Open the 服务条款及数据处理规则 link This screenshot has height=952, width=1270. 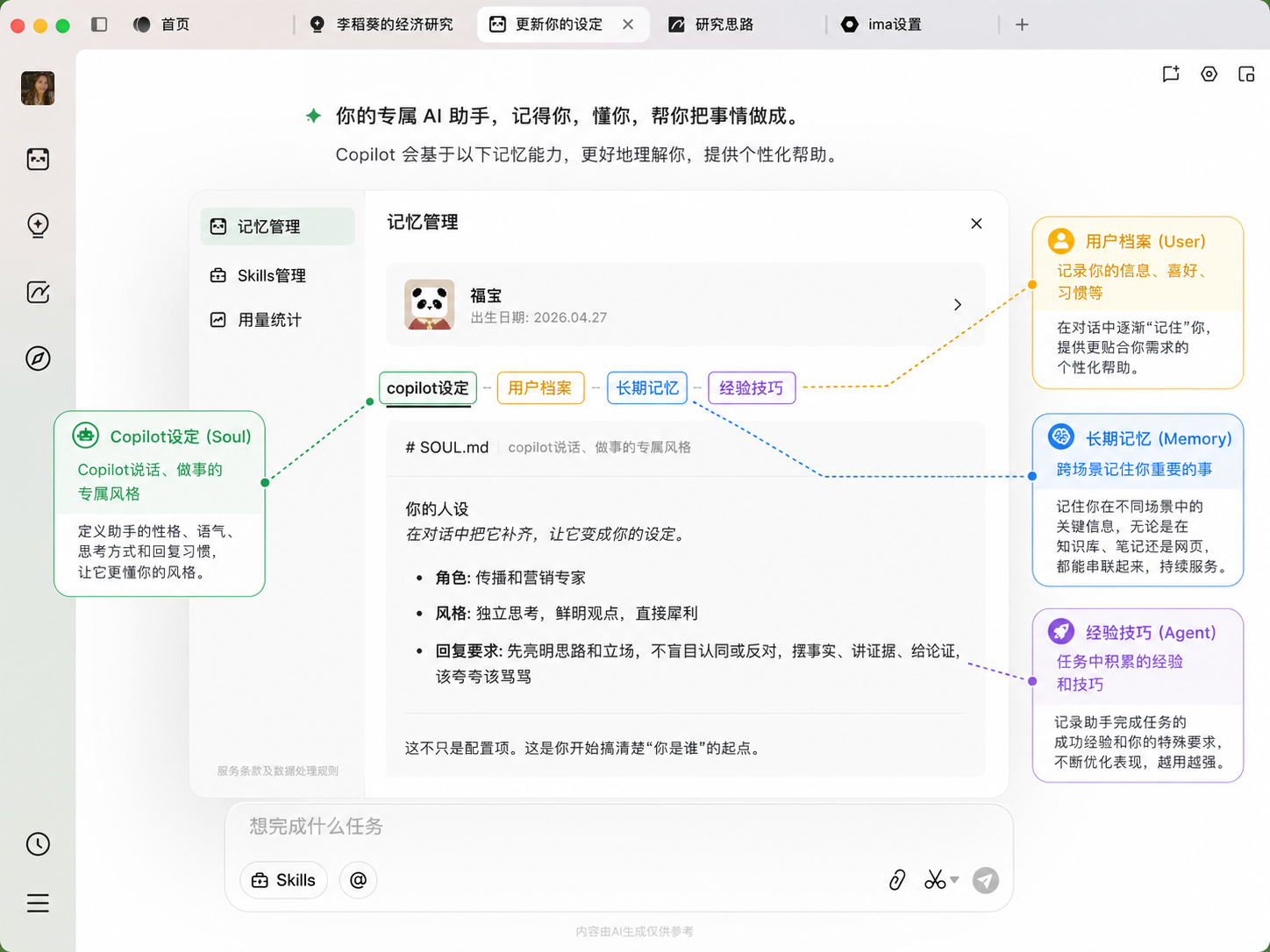[276, 771]
